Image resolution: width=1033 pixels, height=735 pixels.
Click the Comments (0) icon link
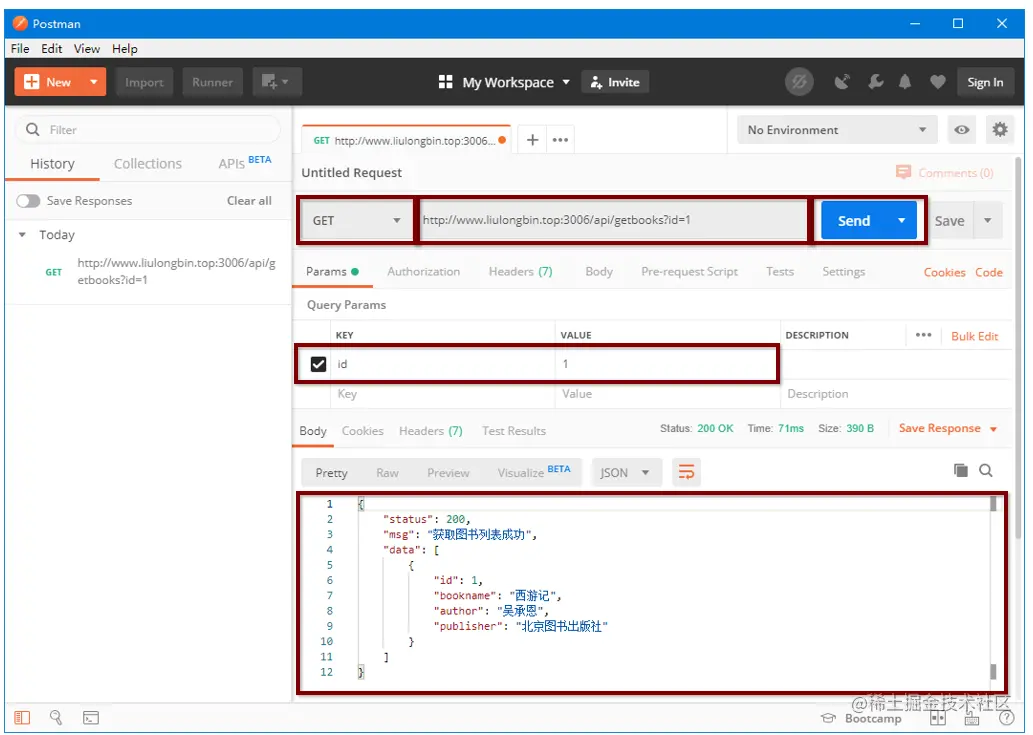coord(944,173)
